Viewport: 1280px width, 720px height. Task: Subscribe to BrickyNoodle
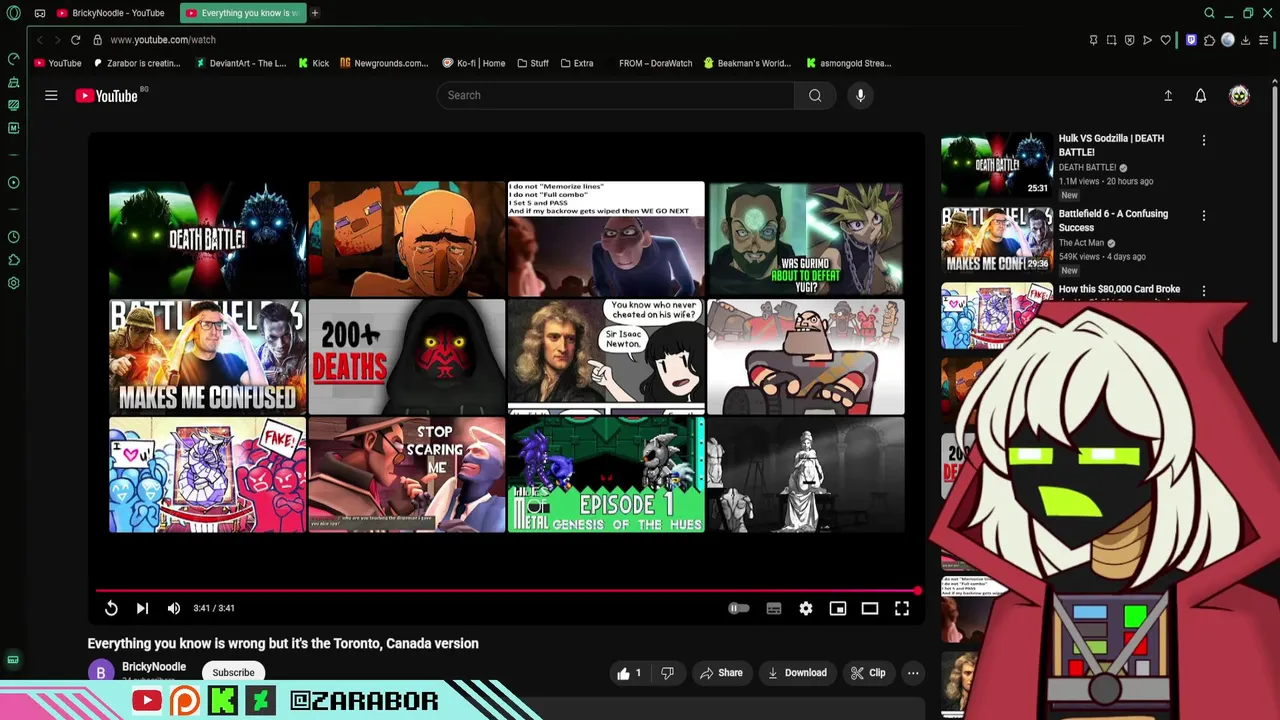coord(233,673)
